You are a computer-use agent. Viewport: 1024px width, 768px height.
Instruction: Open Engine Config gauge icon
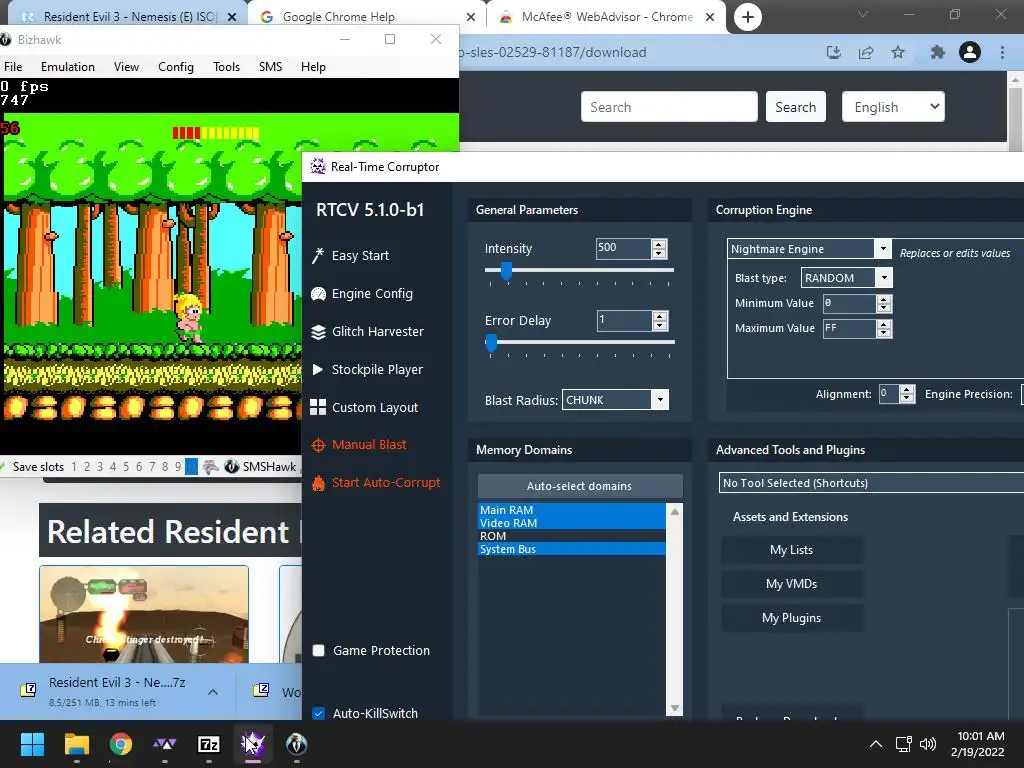[x=318, y=294]
